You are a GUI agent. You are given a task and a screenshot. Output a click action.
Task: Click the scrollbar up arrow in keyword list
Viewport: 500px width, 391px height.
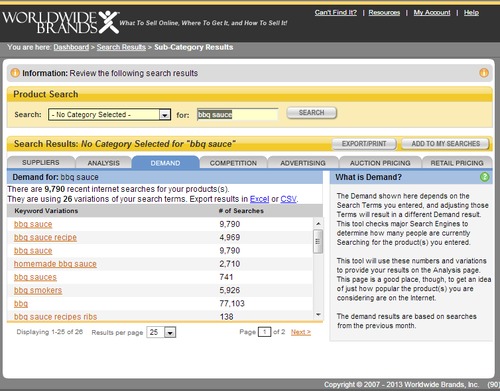point(318,223)
